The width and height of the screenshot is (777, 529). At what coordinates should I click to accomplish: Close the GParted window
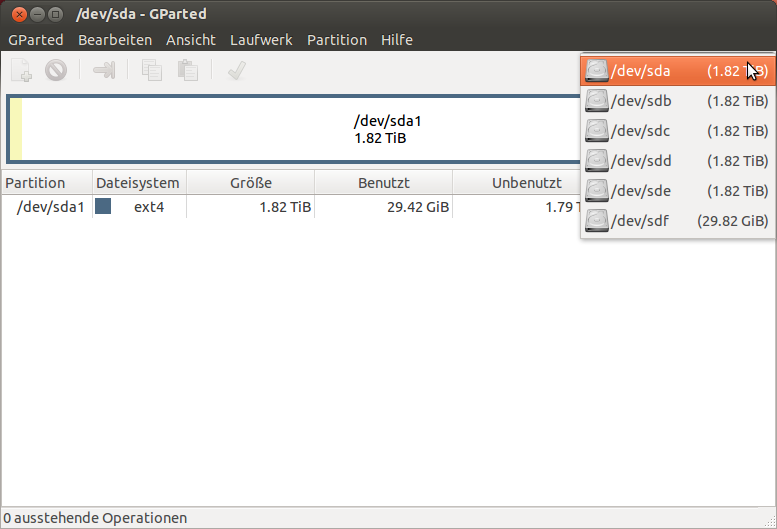pos(19,14)
